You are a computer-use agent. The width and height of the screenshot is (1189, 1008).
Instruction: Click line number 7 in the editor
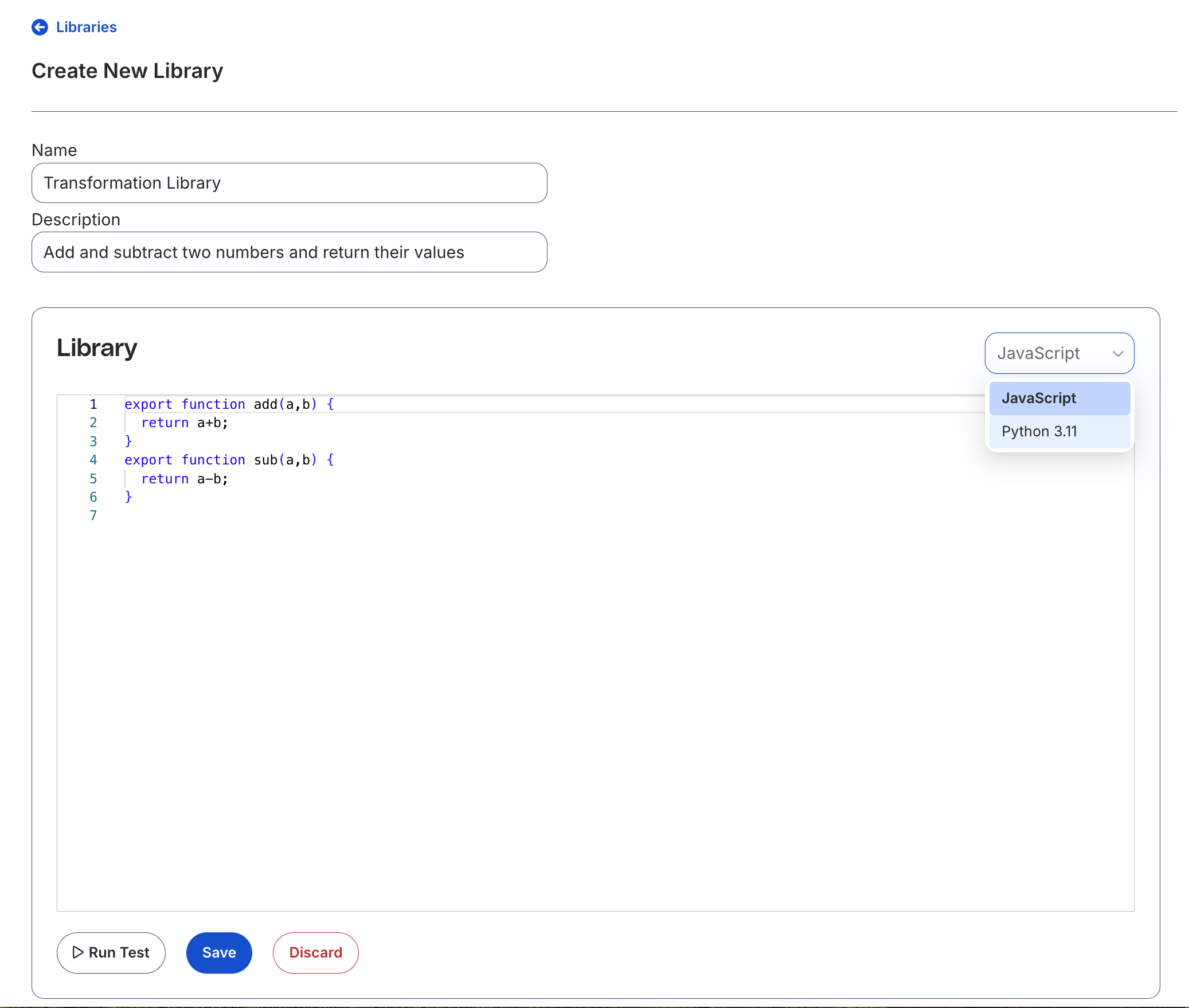93,515
